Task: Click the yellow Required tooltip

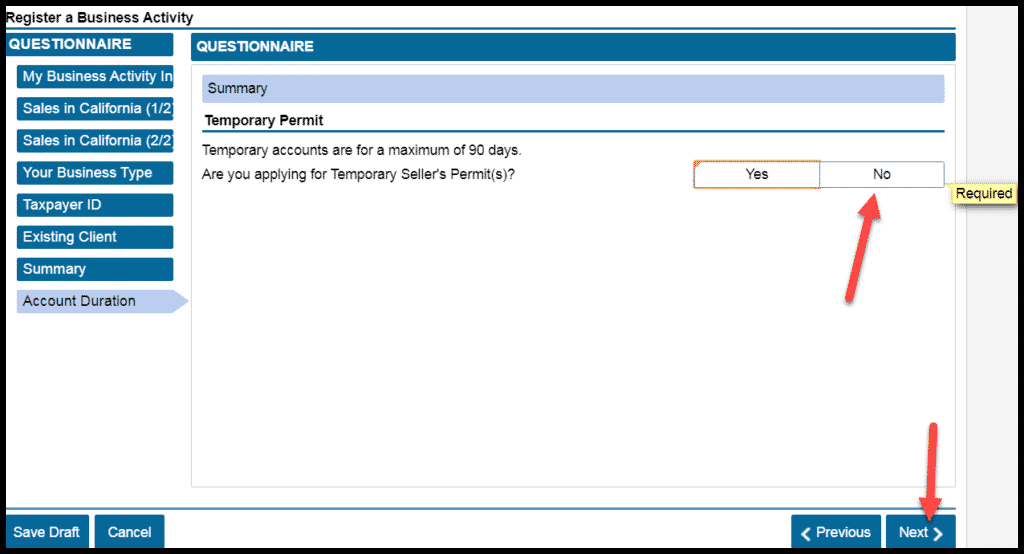Action: (x=983, y=193)
